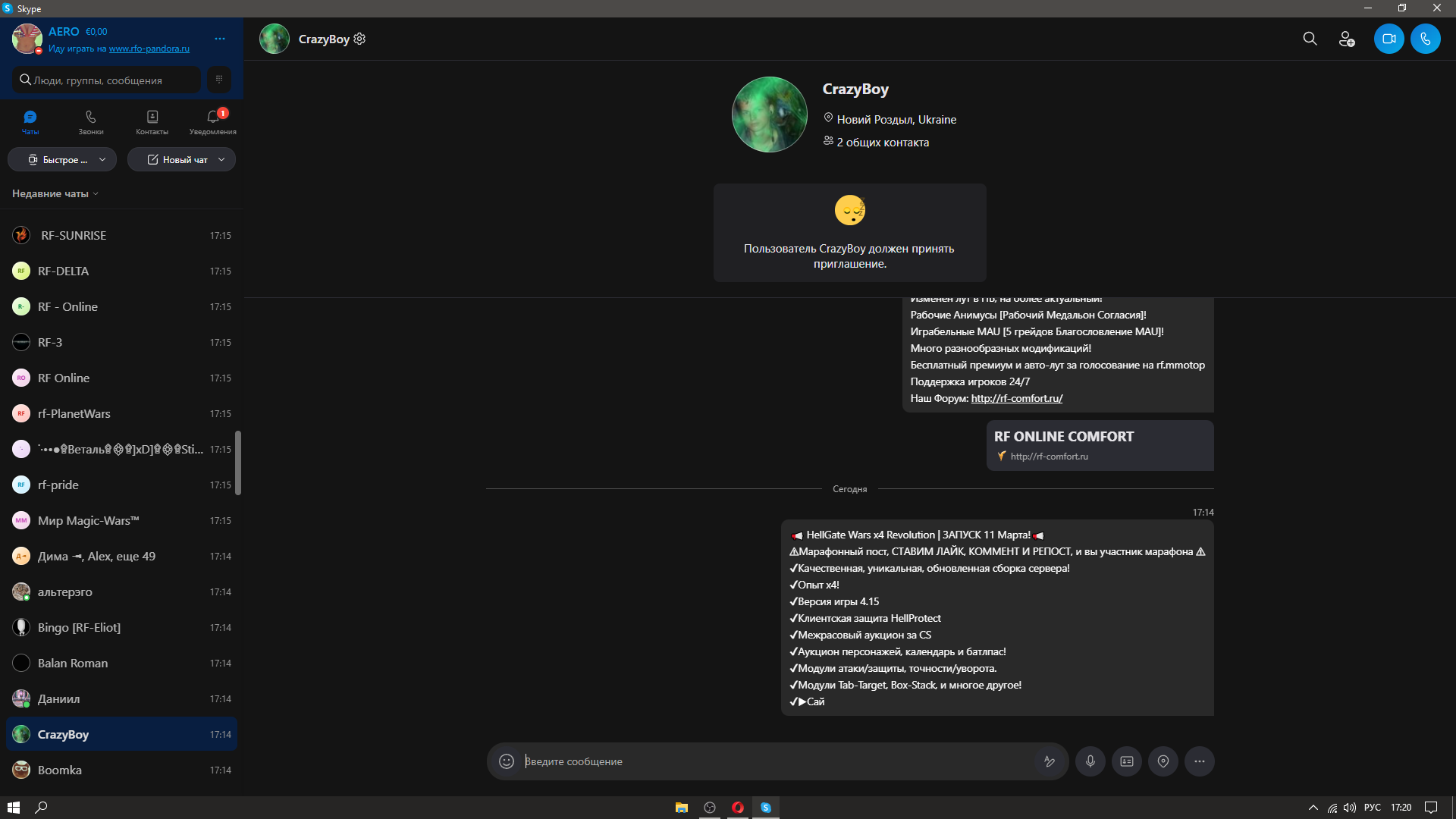Open File Explorer from taskbar

pos(681,808)
